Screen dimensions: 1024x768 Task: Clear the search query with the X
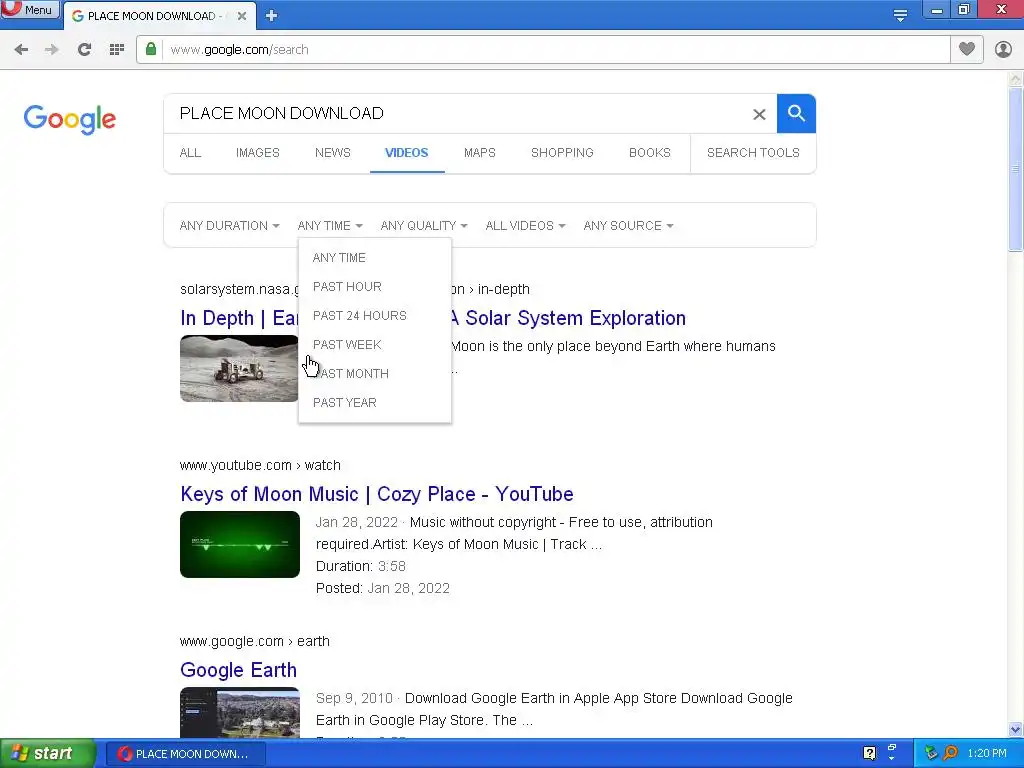(x=759, y=114)
